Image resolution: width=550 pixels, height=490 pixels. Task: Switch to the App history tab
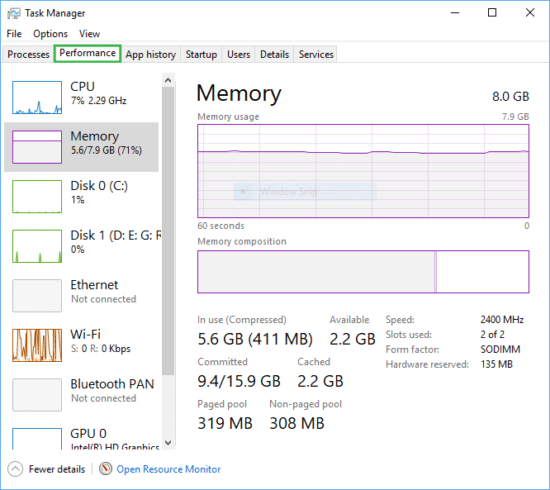click(x=150, y=54)
